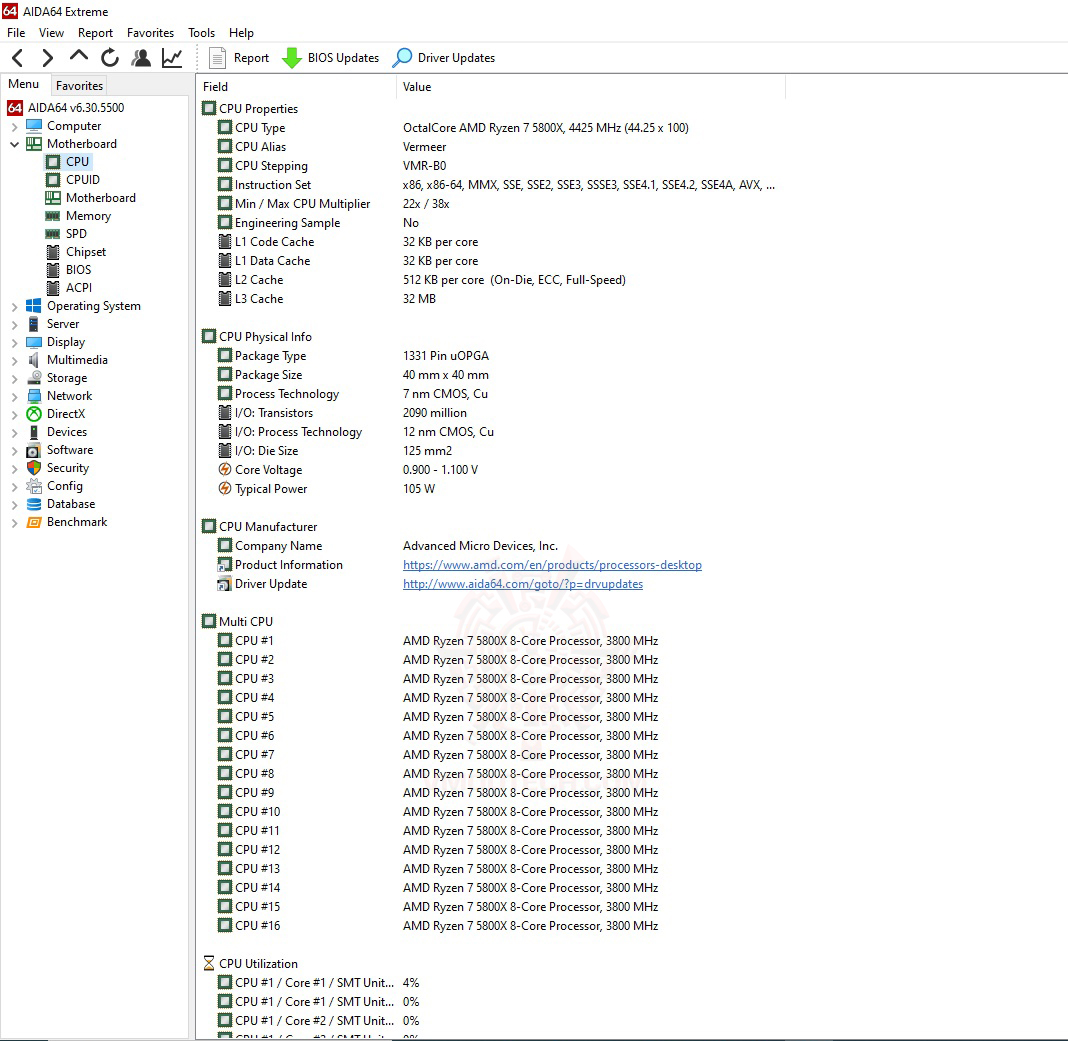Screen dimensions: 1068x1041
Task: Go forward with the right arrow icon
Action: [x=47, y=58]
